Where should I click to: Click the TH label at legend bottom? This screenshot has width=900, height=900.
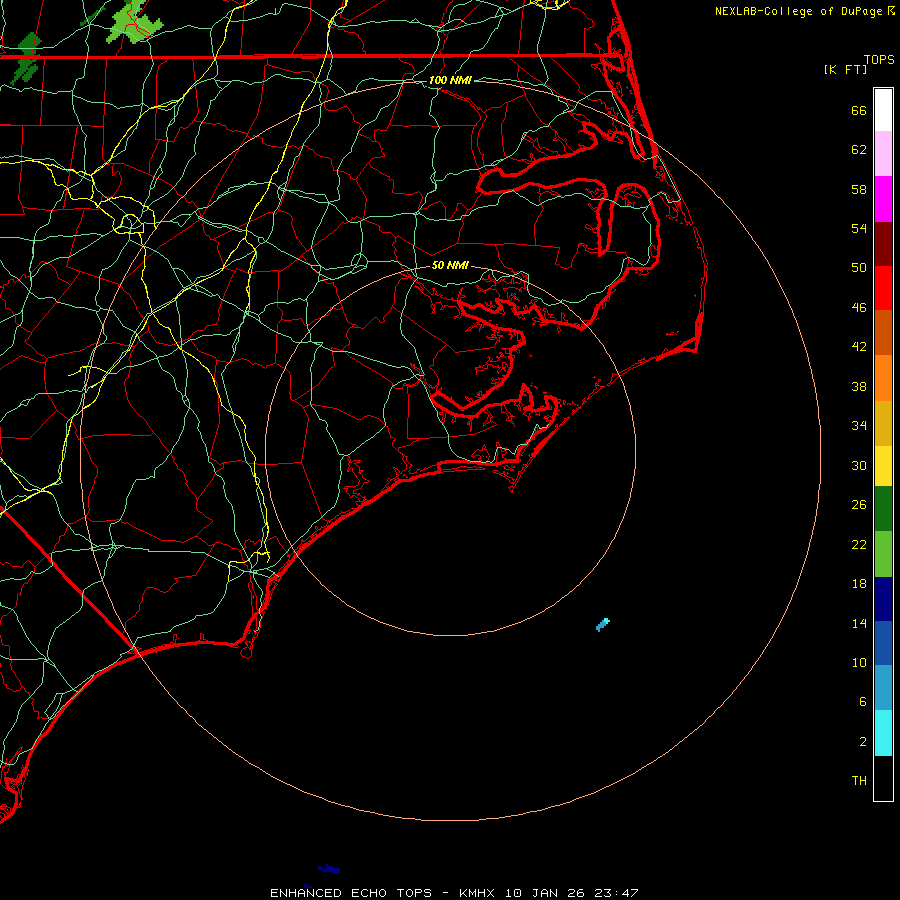click(x=858, y=780)
